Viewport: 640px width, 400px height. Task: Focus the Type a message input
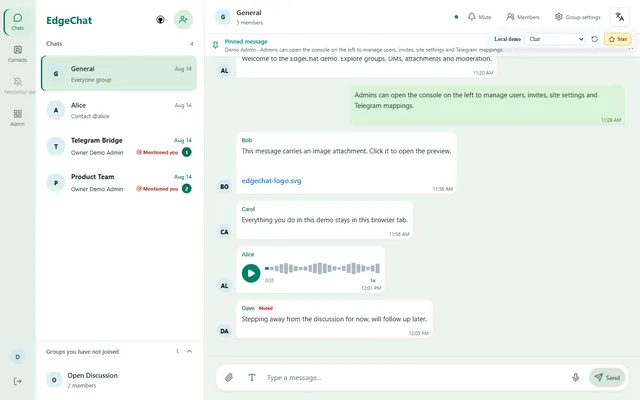coord(414,378)
